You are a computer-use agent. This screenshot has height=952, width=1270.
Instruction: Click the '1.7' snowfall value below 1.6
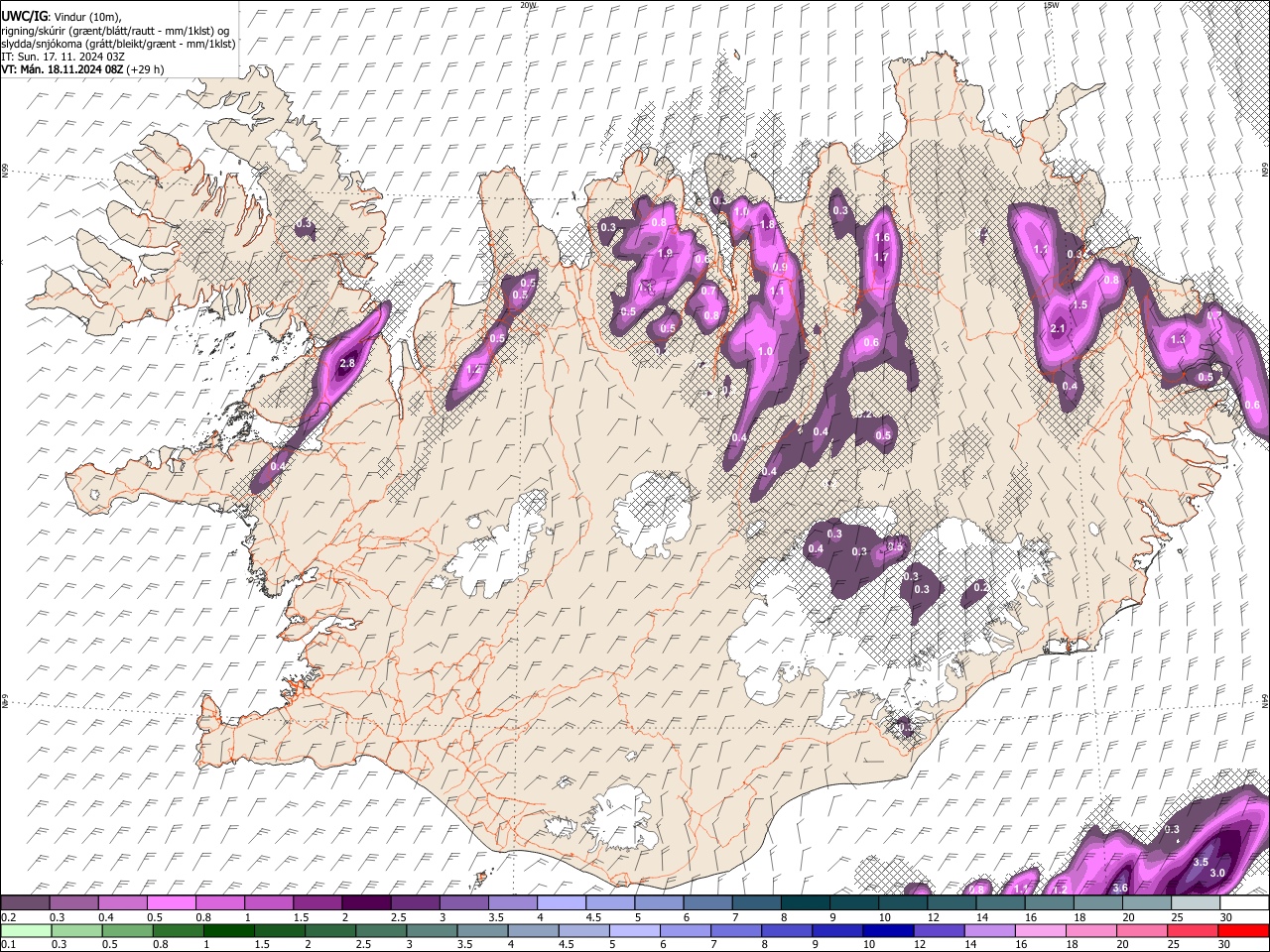click(880, 258)
